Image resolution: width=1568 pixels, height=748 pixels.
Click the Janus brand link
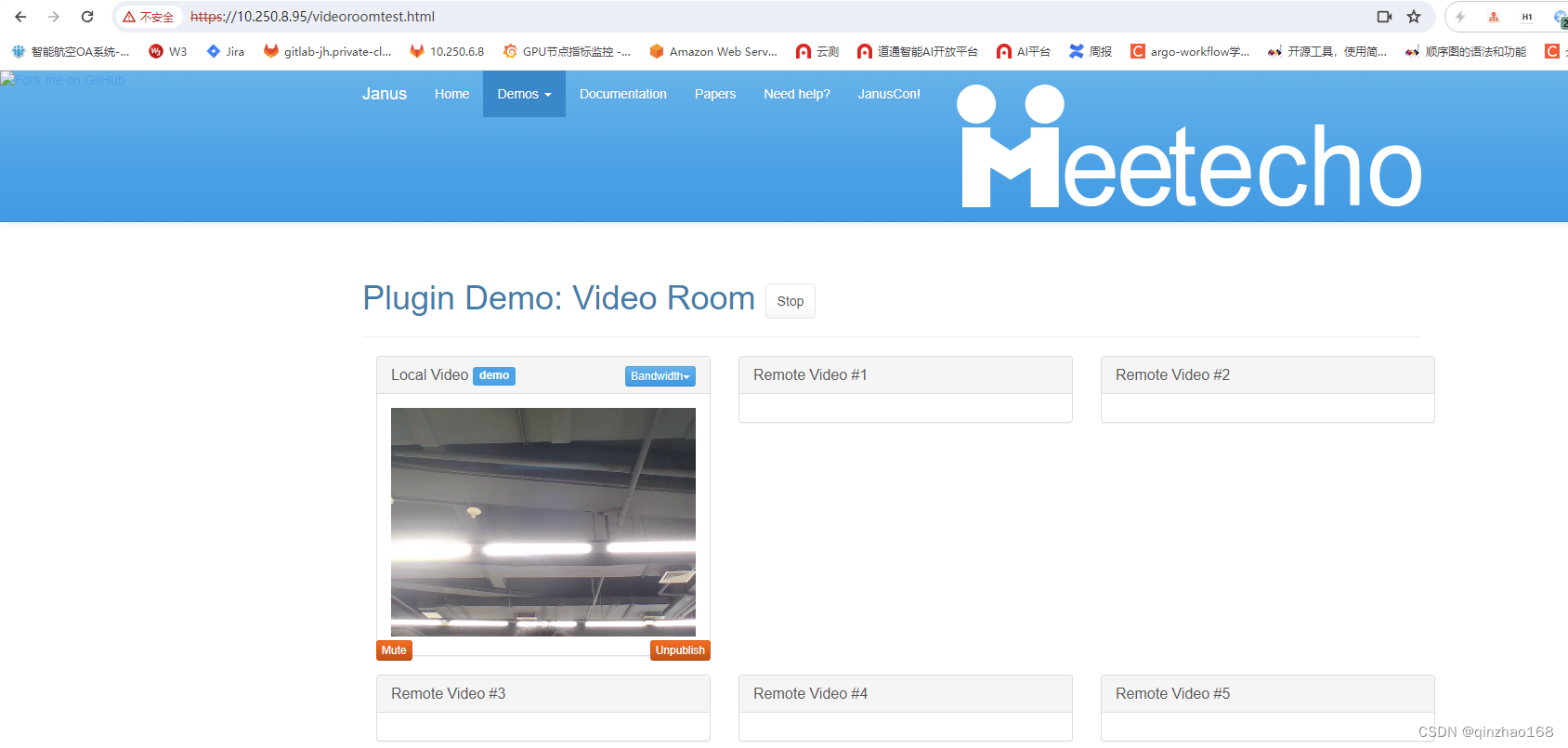click(x=385, y=94)
